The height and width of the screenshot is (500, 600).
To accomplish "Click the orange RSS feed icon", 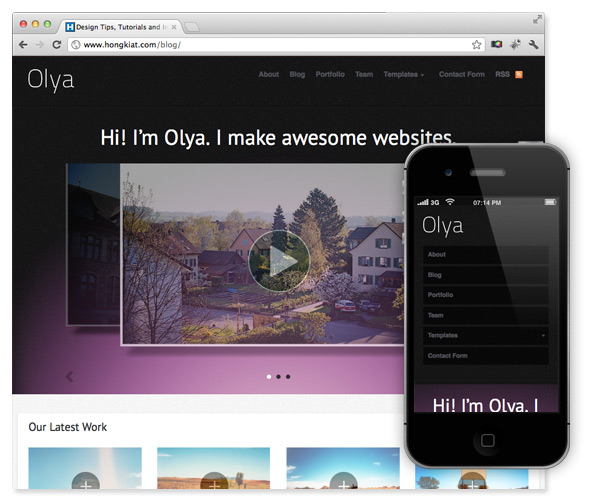I will (519, 75).
